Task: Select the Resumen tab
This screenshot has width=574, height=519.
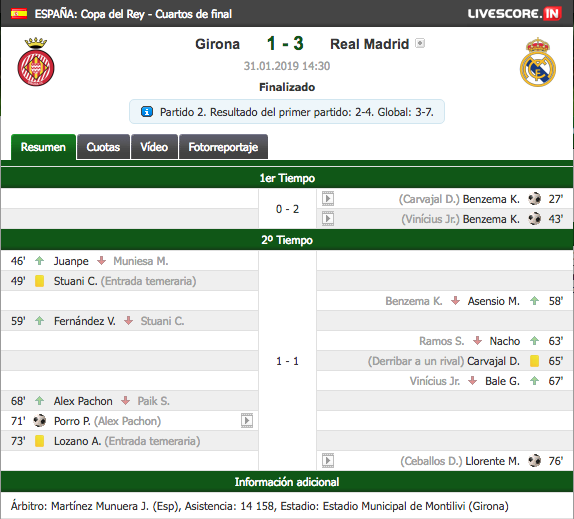Action: click(43, 147)
